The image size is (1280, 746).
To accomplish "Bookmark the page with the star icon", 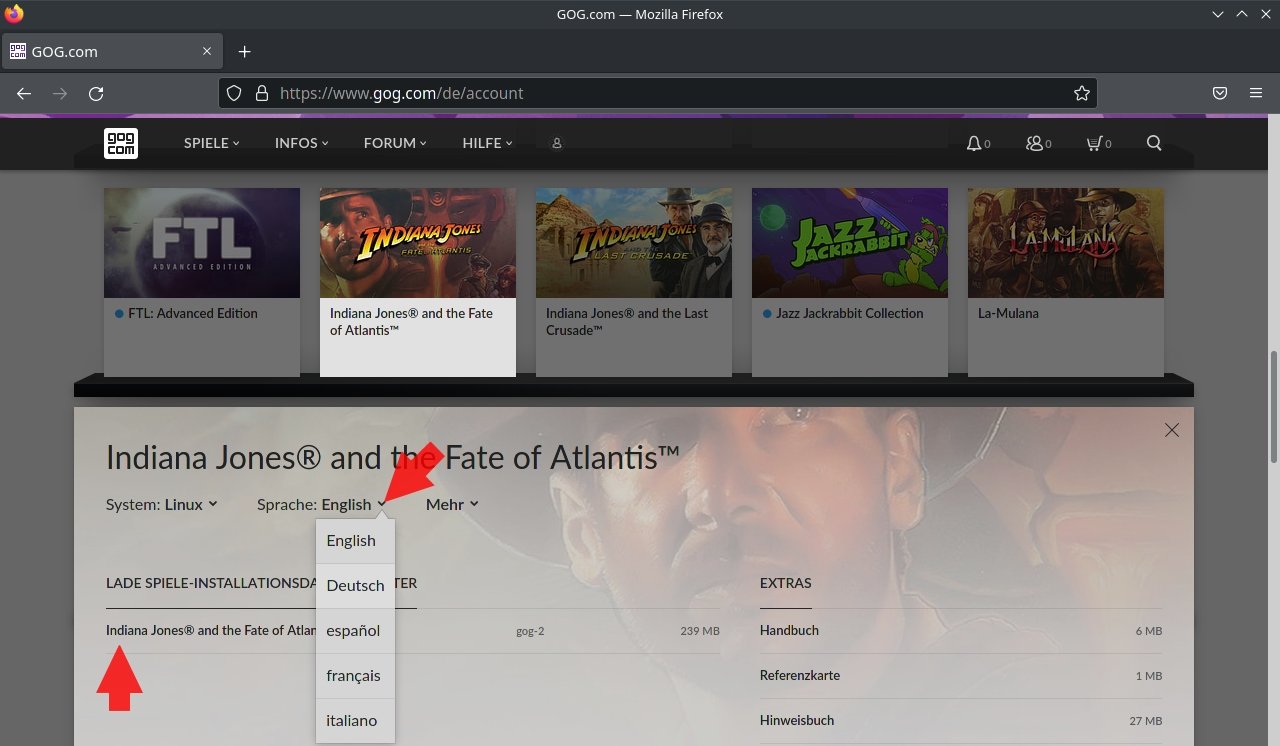I will pos(1081,93).
